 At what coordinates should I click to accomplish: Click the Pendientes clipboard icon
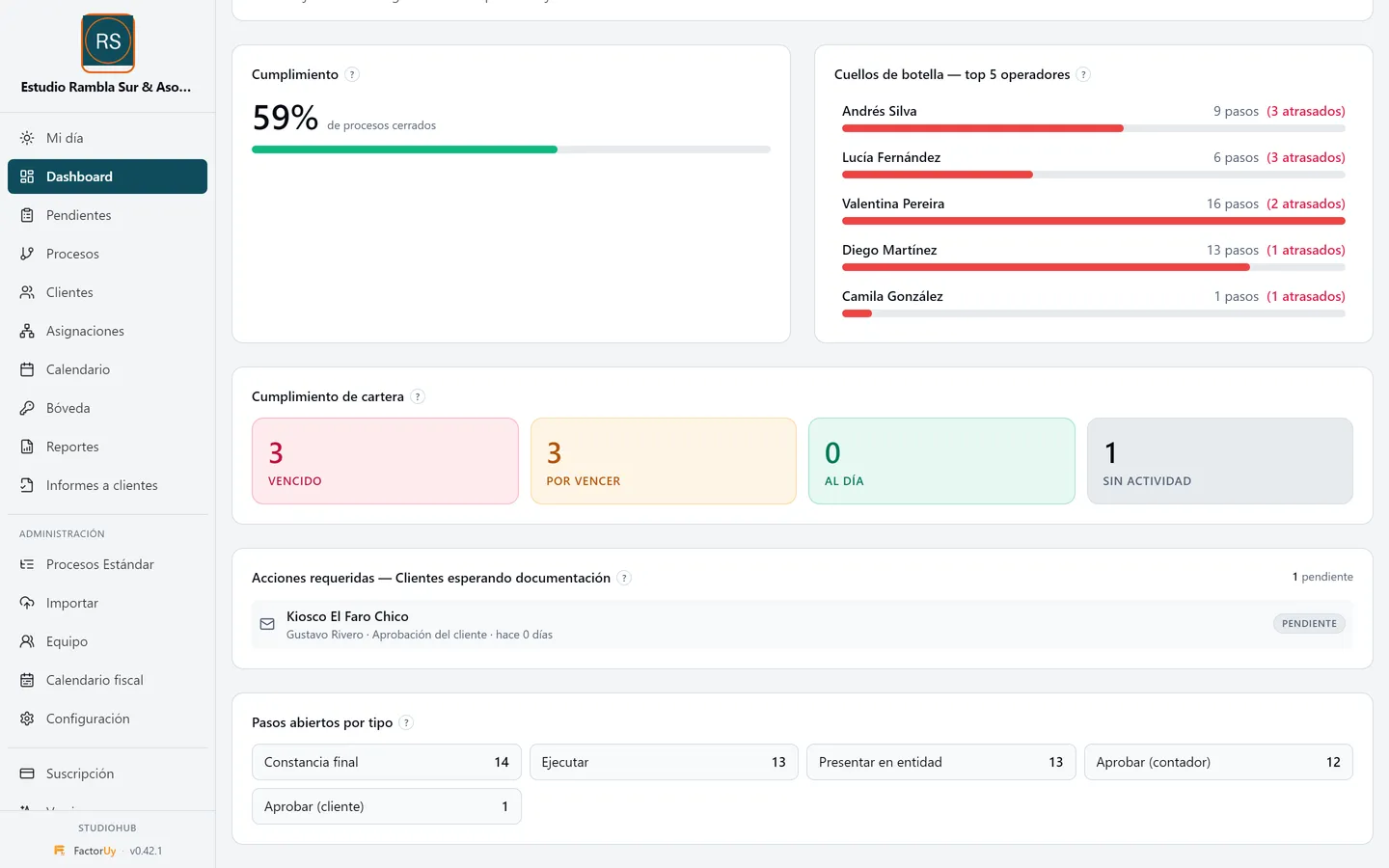tap(27, 215)
